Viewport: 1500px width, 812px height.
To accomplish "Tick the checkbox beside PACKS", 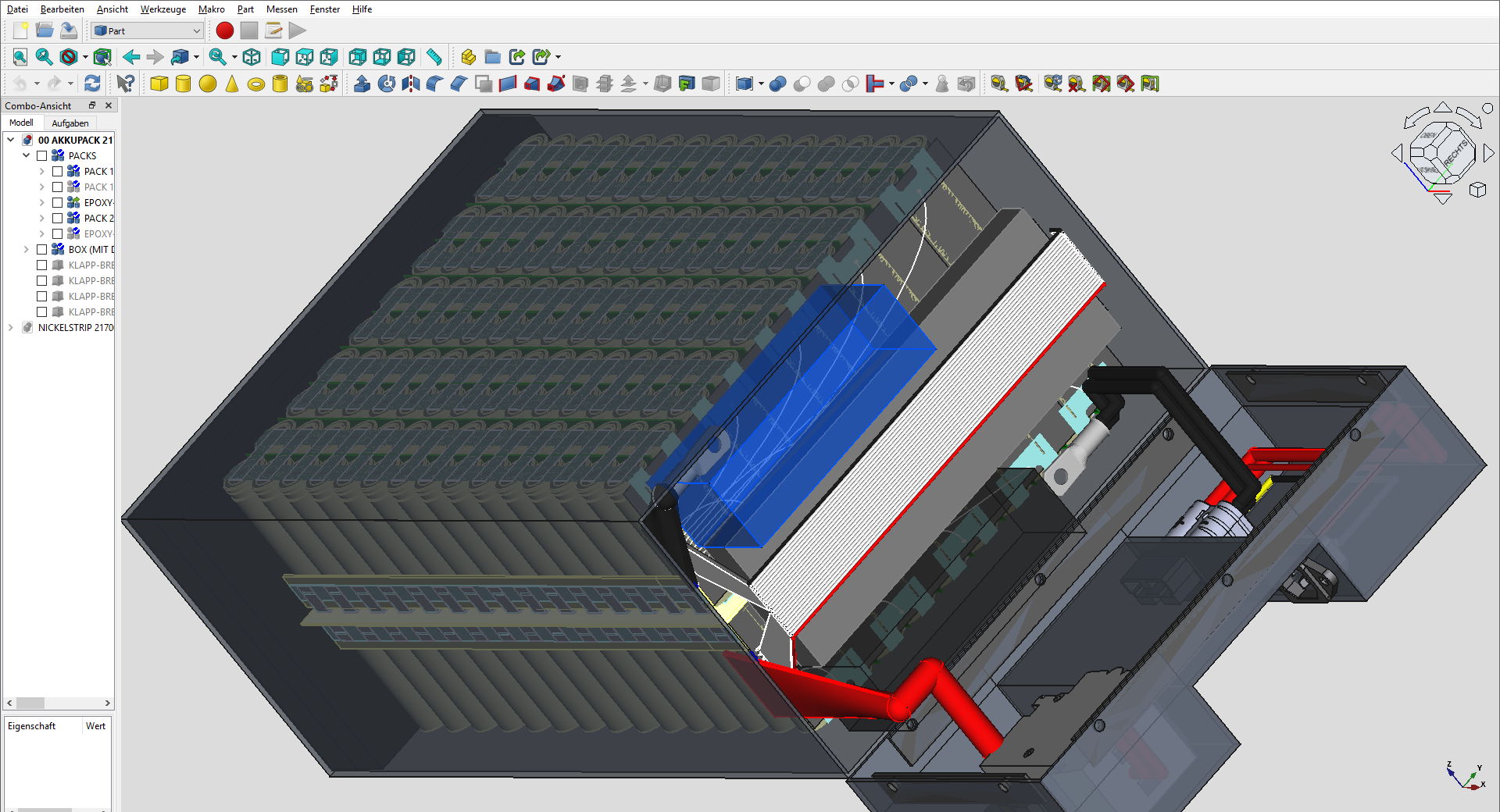I will [42, 156].
